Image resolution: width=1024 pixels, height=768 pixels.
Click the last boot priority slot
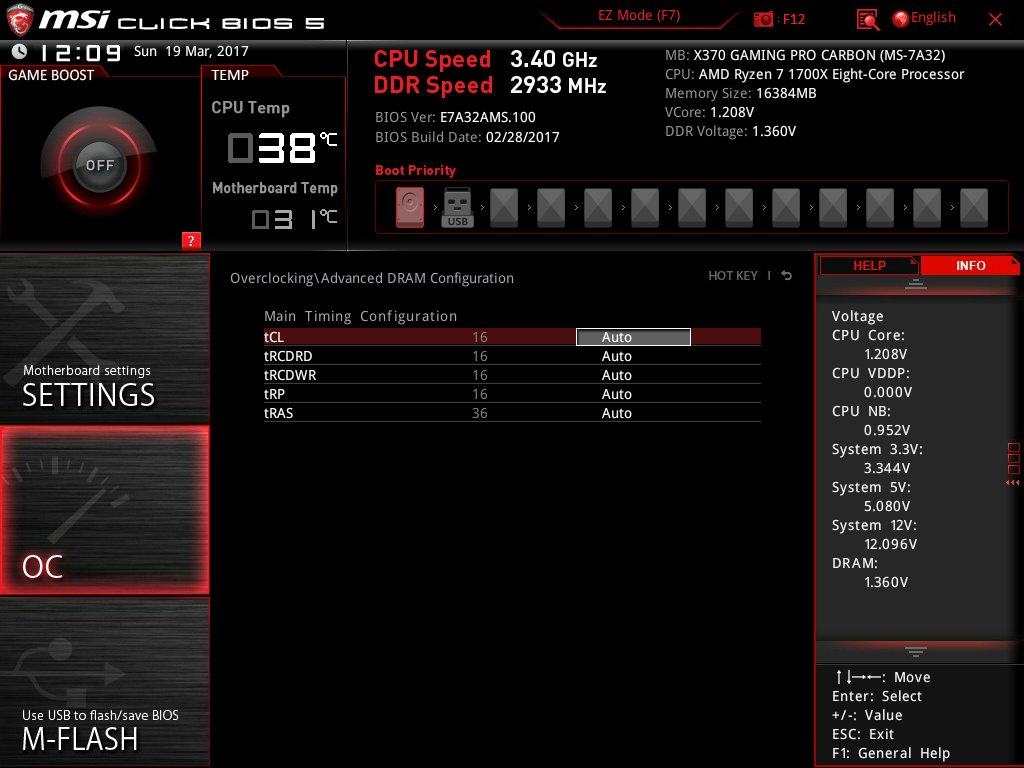tap(974, 208)
